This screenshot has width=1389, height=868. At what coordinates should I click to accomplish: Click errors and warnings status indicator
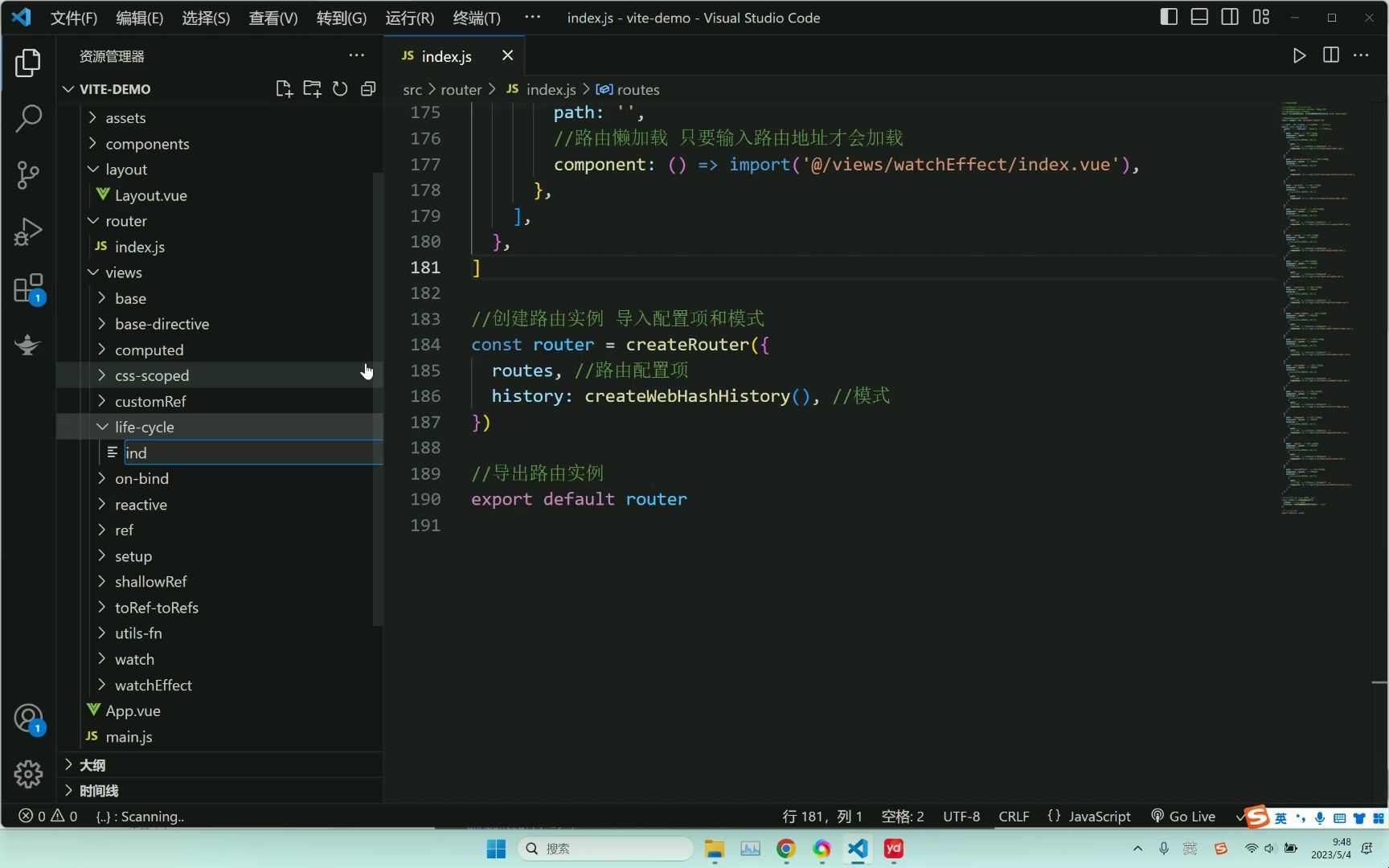coord(48,817)
